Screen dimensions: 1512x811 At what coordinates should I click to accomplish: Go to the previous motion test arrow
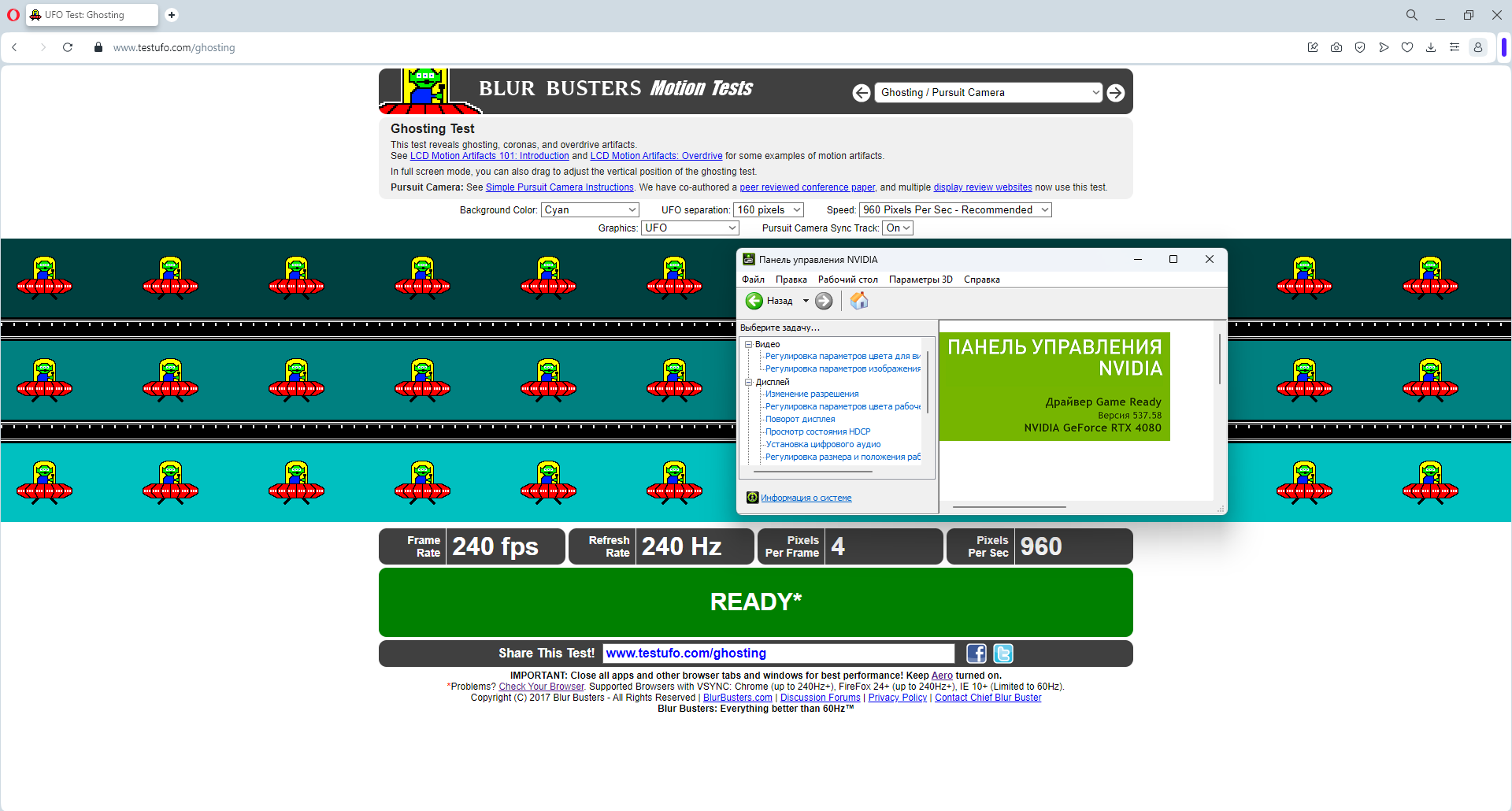pos(862,93)
